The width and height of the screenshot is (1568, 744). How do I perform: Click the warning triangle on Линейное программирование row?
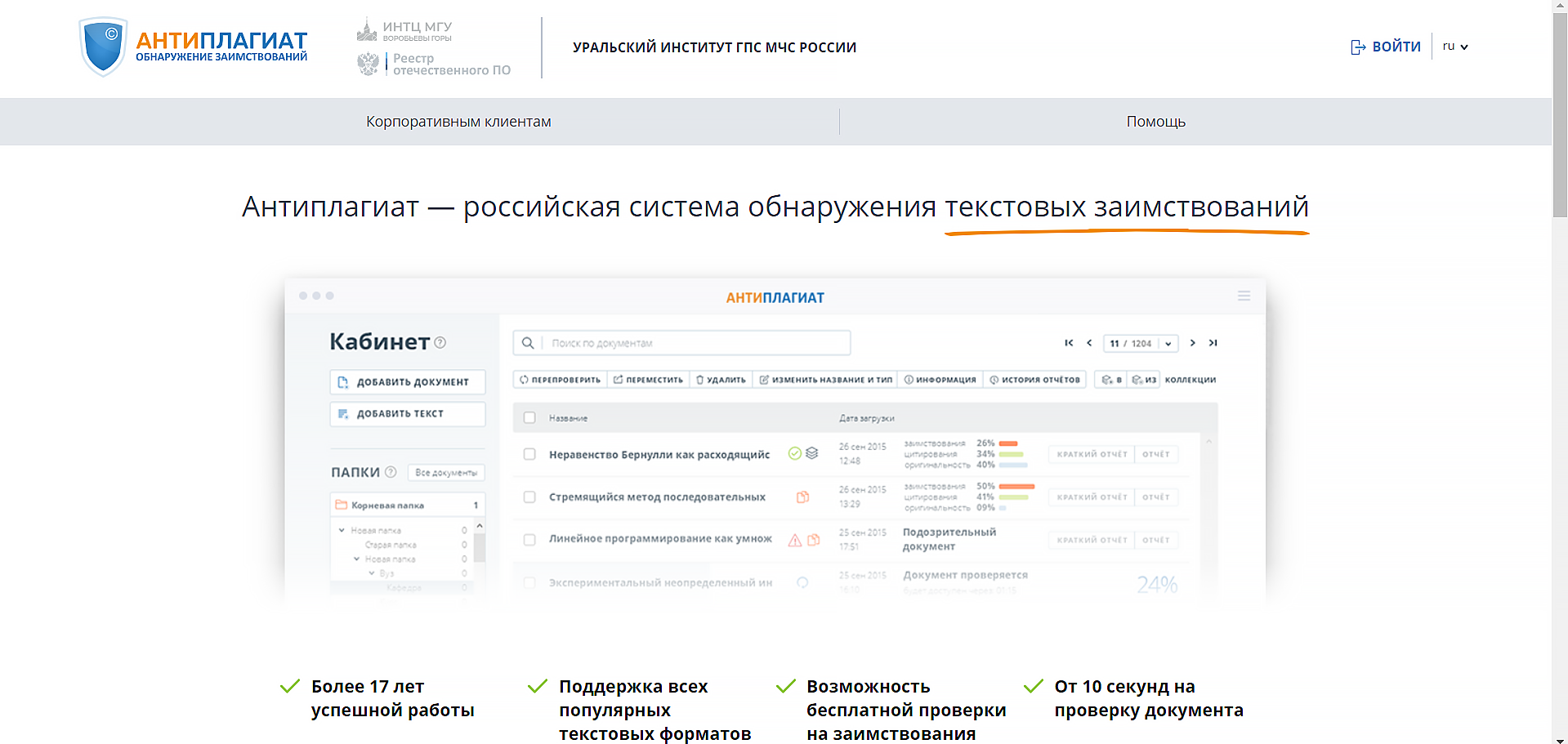click(794, 540)
